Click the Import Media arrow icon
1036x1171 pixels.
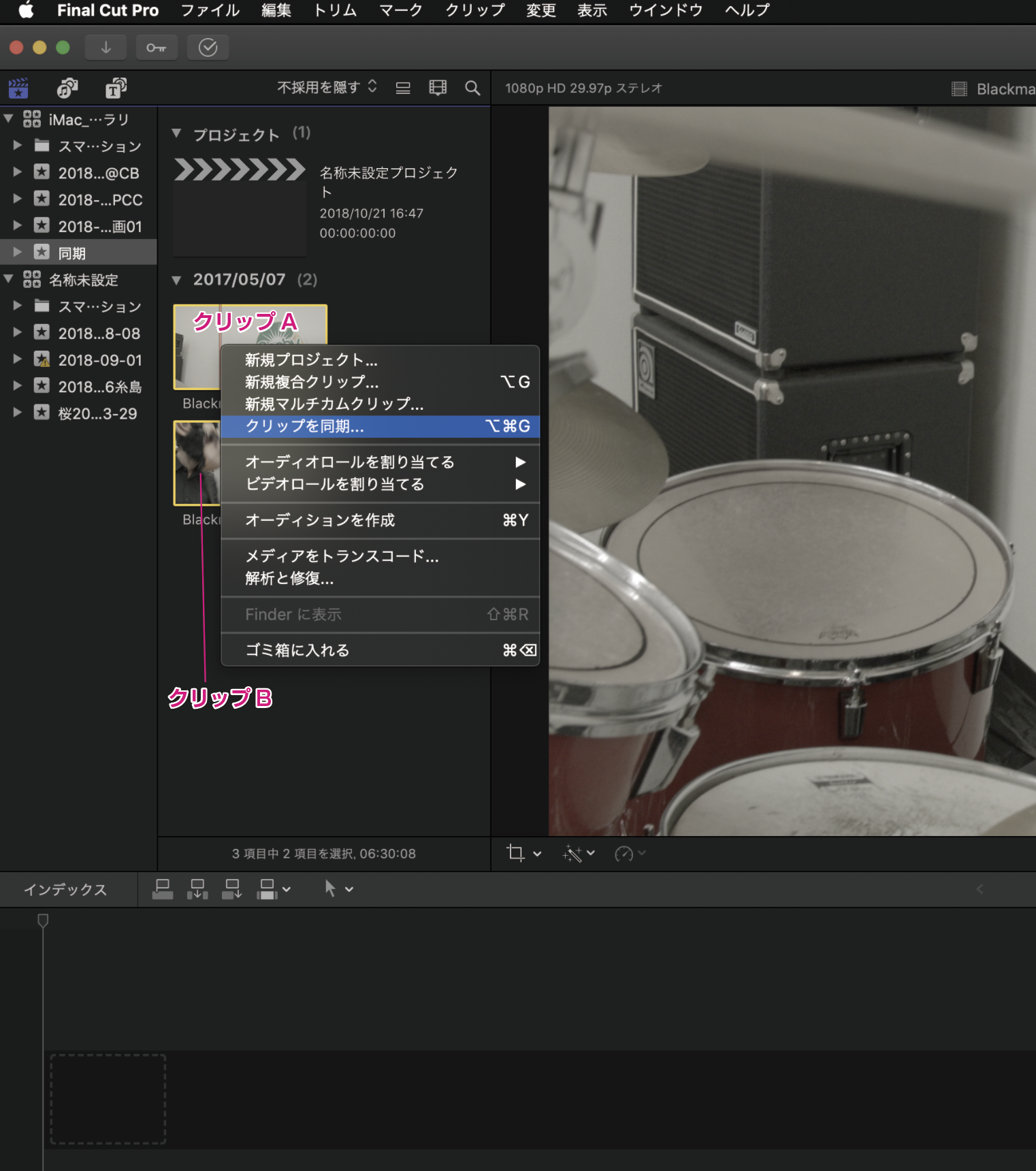[106, 48]
